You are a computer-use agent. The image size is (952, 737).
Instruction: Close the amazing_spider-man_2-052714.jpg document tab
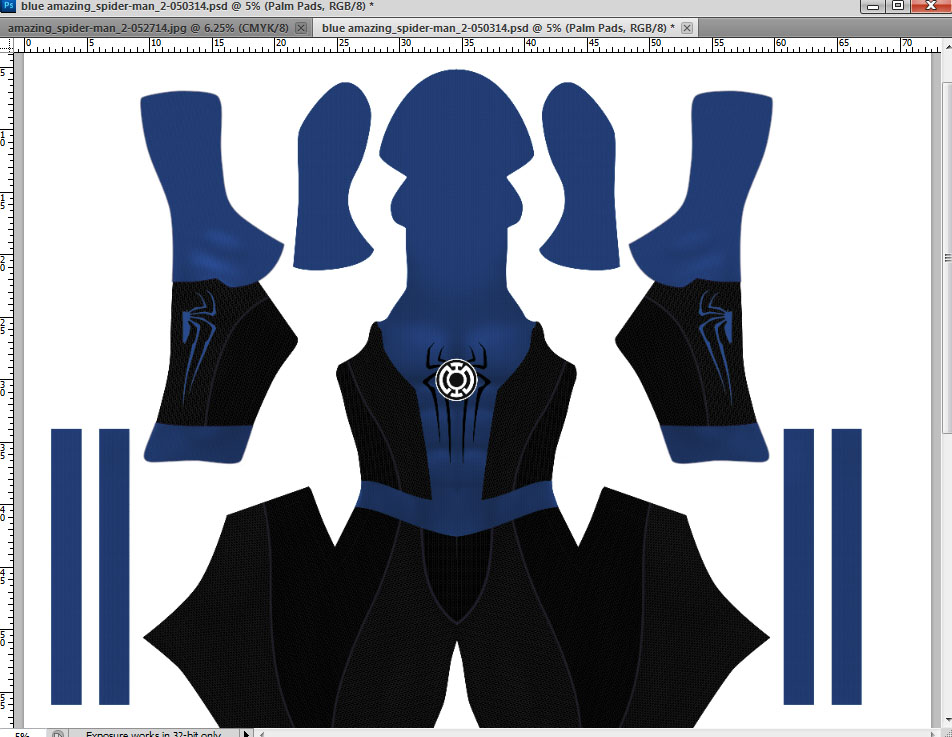[301, 28]
